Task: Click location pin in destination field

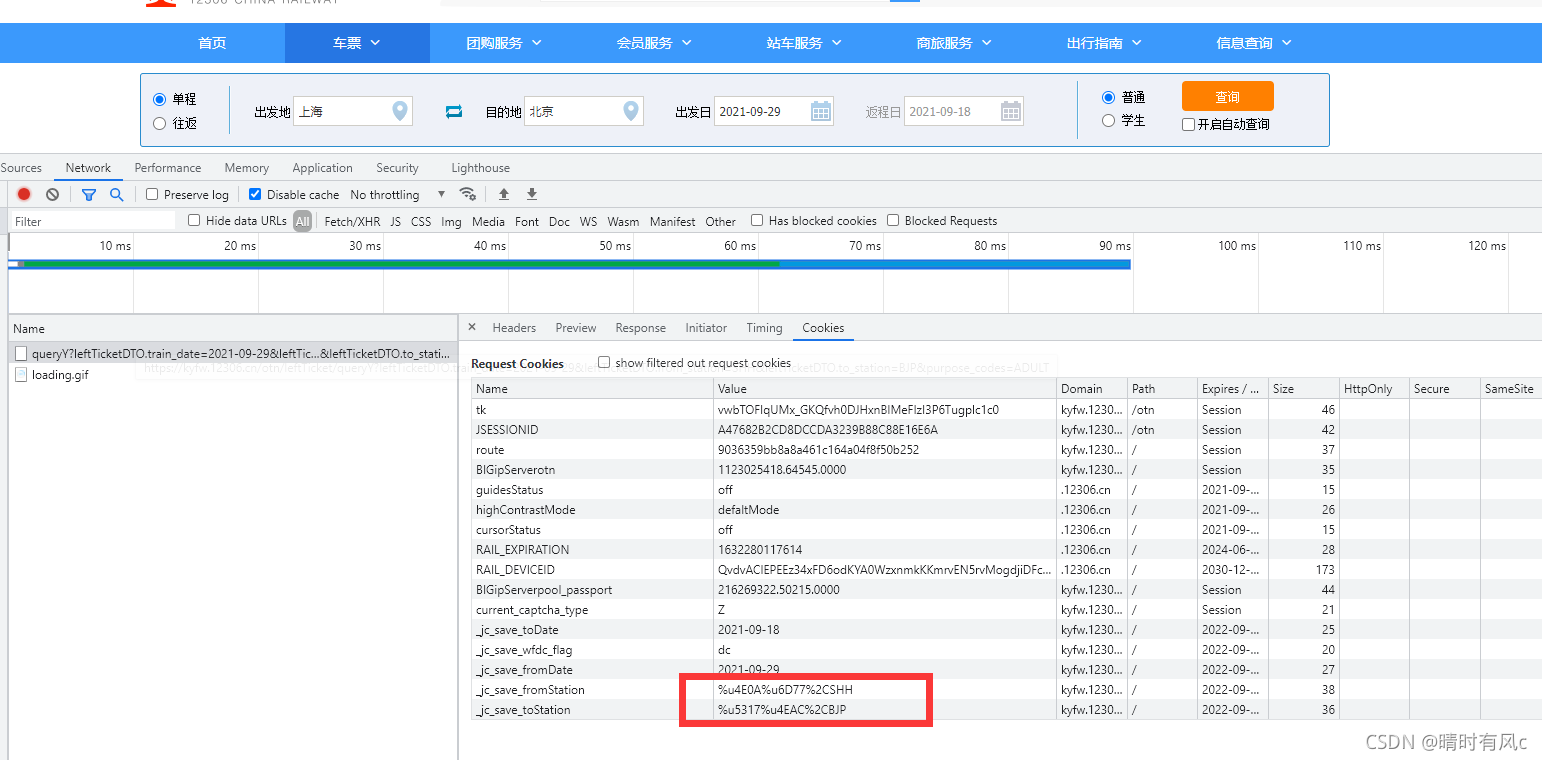Action: [631, 111]
